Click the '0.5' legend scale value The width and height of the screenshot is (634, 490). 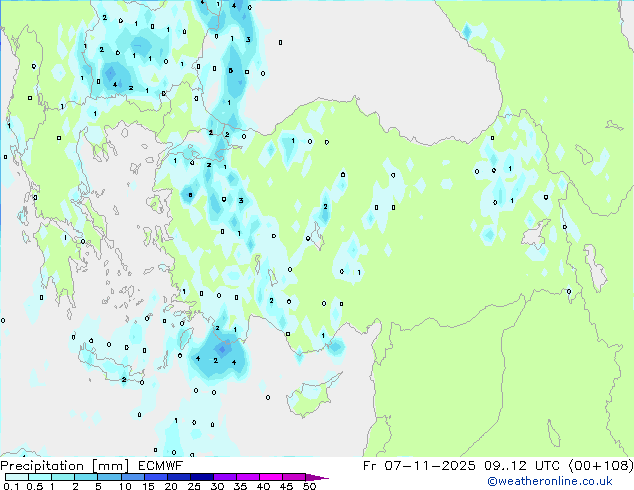pos(34,486)
